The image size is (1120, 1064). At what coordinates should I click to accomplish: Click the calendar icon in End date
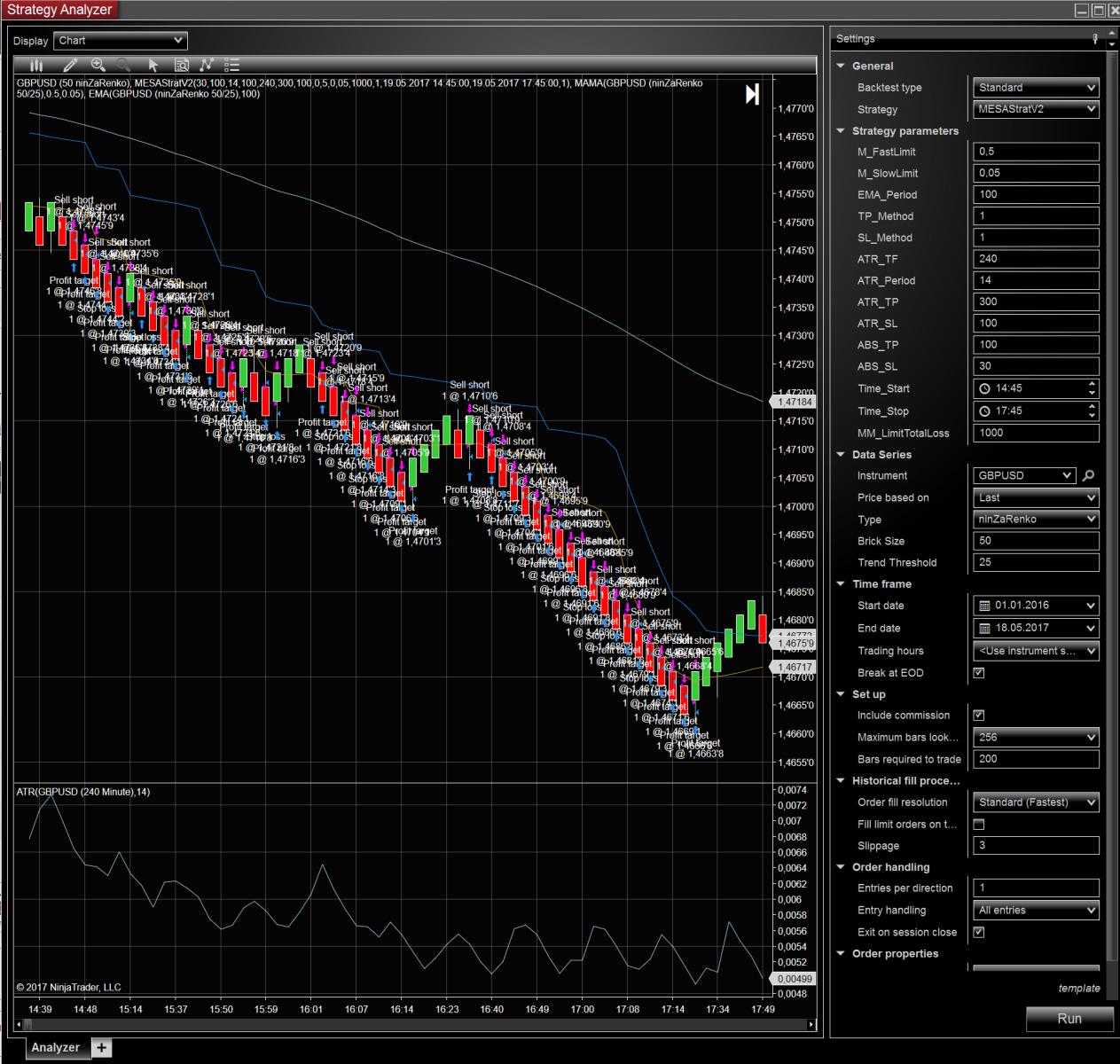point(984,628)
